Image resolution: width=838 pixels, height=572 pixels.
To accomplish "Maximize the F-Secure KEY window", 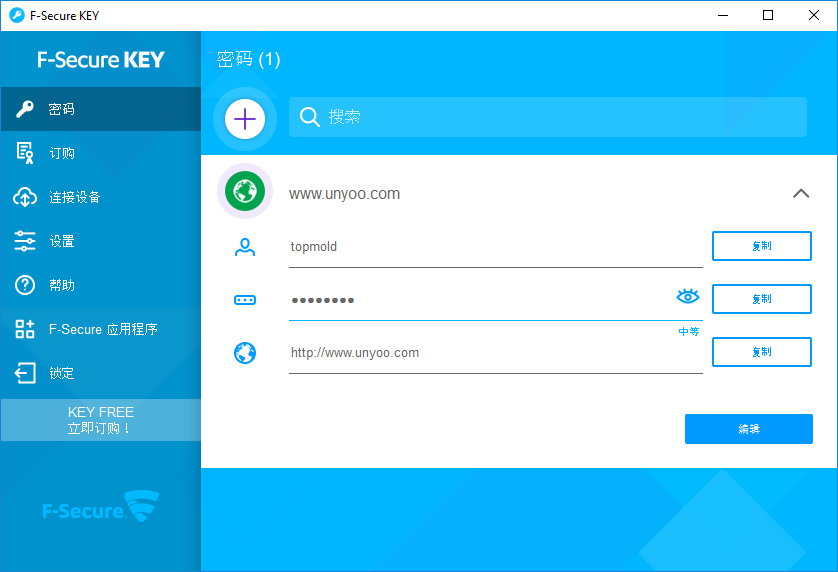I will (x=768, y=16).
